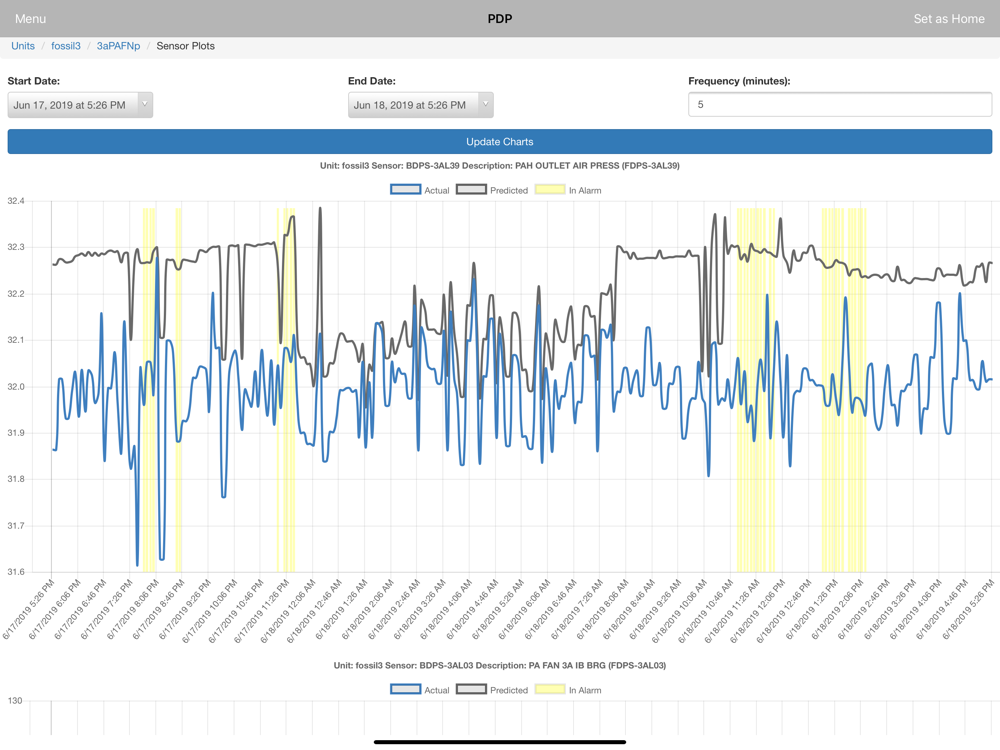
Task: Open the Units breadcrumb link
Action: 23,46
